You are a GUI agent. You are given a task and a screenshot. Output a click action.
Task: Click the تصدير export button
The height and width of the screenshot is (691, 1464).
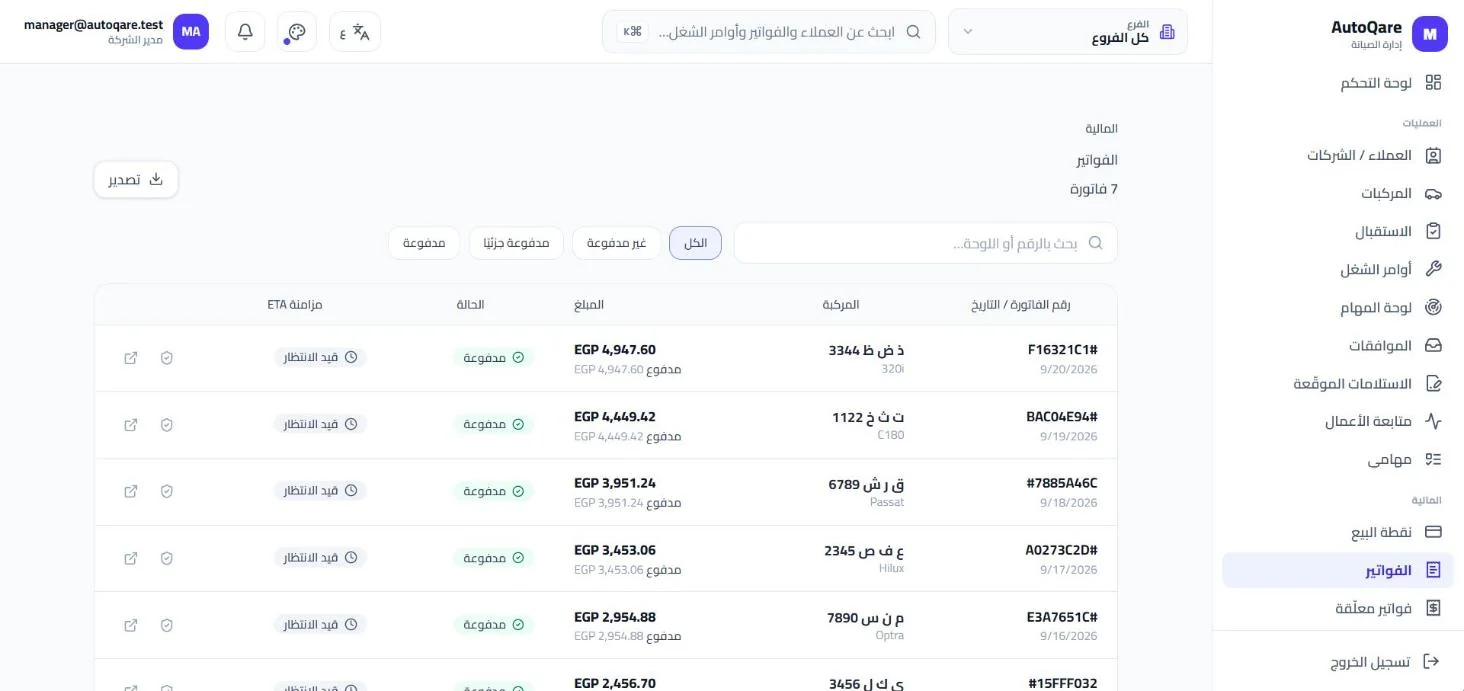[136, 180]
